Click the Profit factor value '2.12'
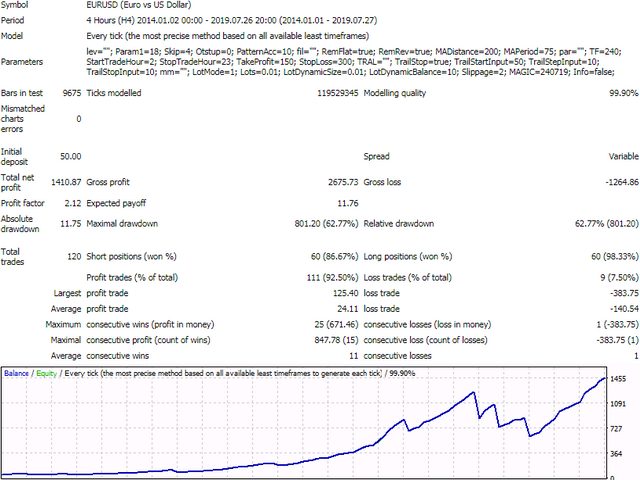The height and width of the screenshot is (480, 640). [73, 203]
